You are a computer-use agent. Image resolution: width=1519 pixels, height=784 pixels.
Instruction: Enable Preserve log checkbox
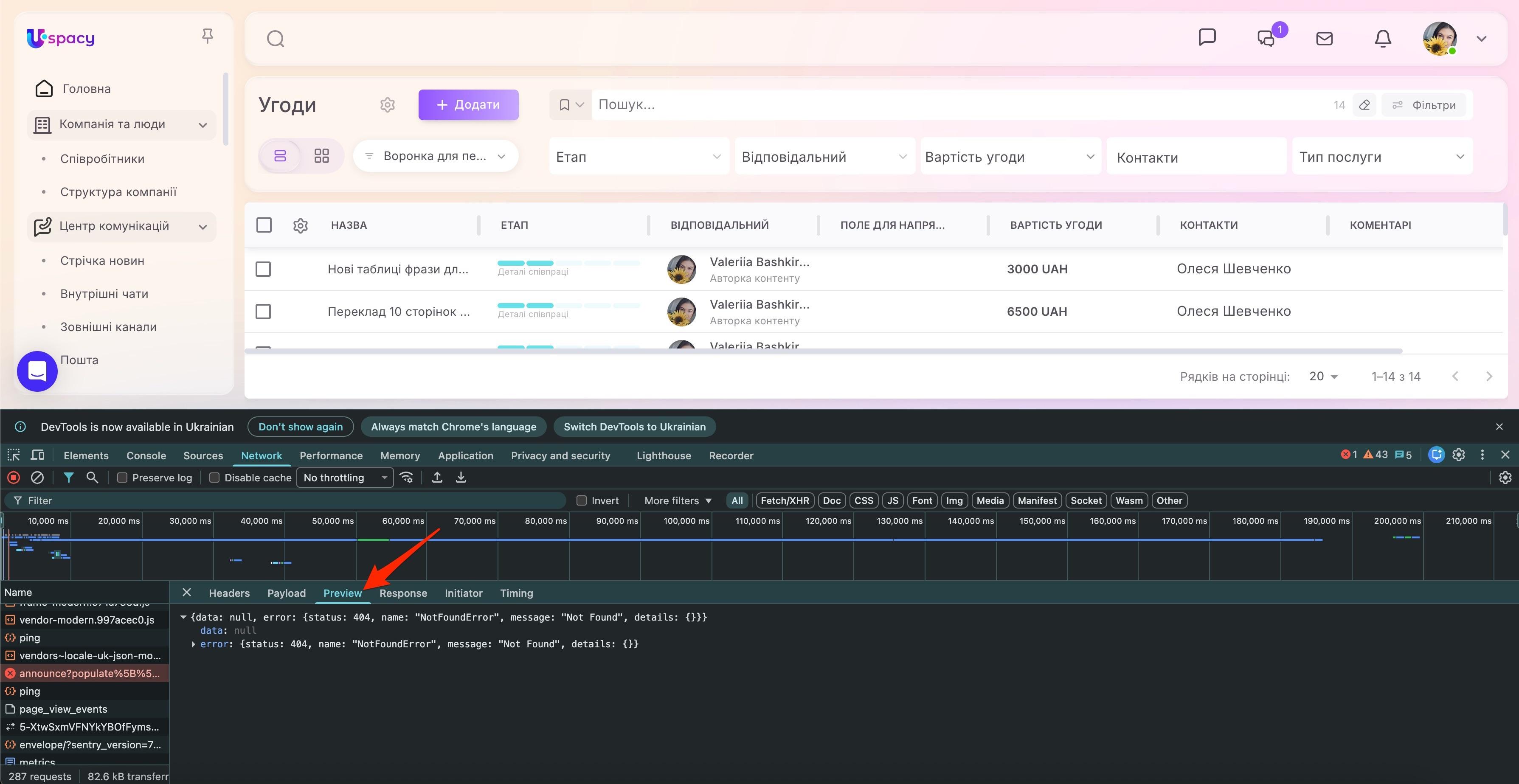(x=122, y=478)
